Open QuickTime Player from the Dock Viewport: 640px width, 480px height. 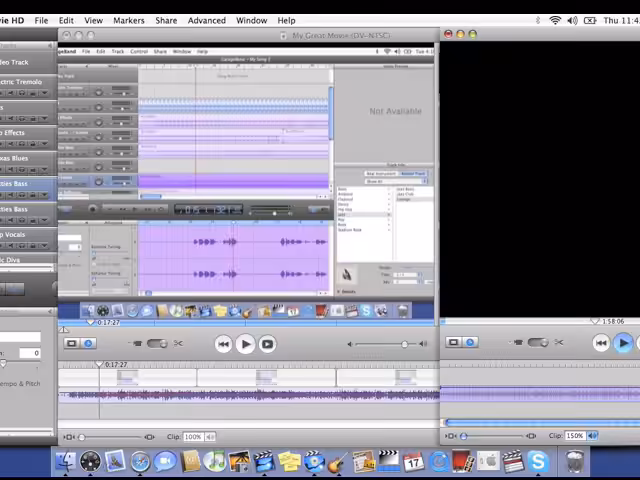(439, 462)
